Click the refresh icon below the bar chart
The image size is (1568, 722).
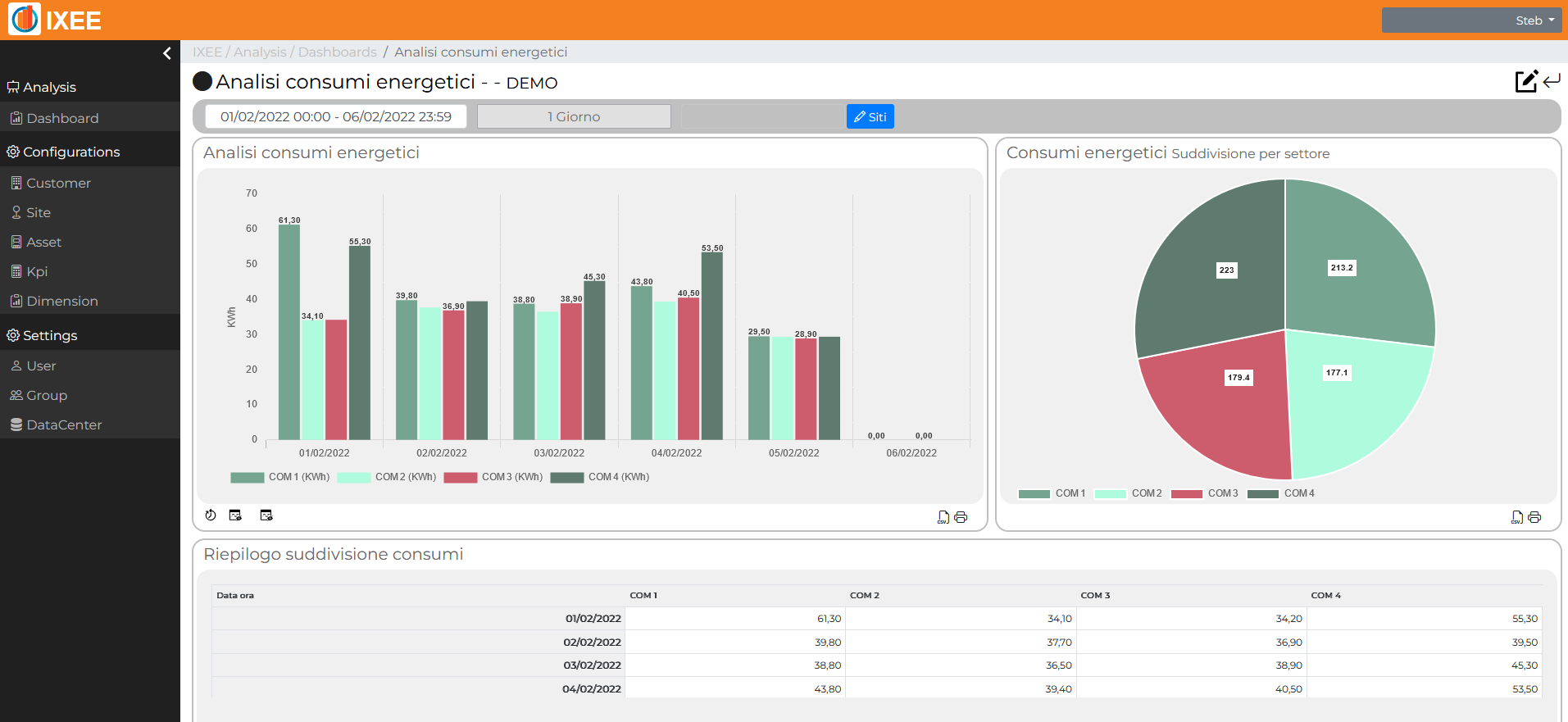pos(211,515)
